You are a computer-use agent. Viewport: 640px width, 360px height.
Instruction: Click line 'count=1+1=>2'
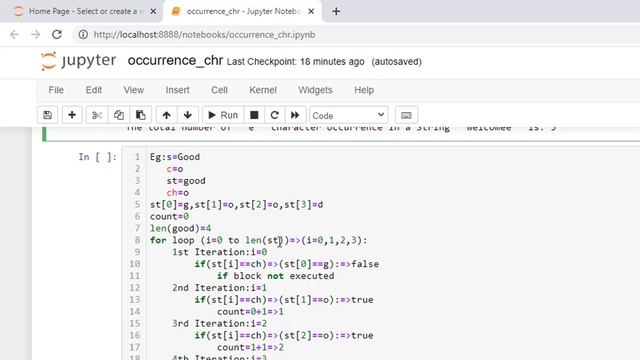[x=250, y=347]
